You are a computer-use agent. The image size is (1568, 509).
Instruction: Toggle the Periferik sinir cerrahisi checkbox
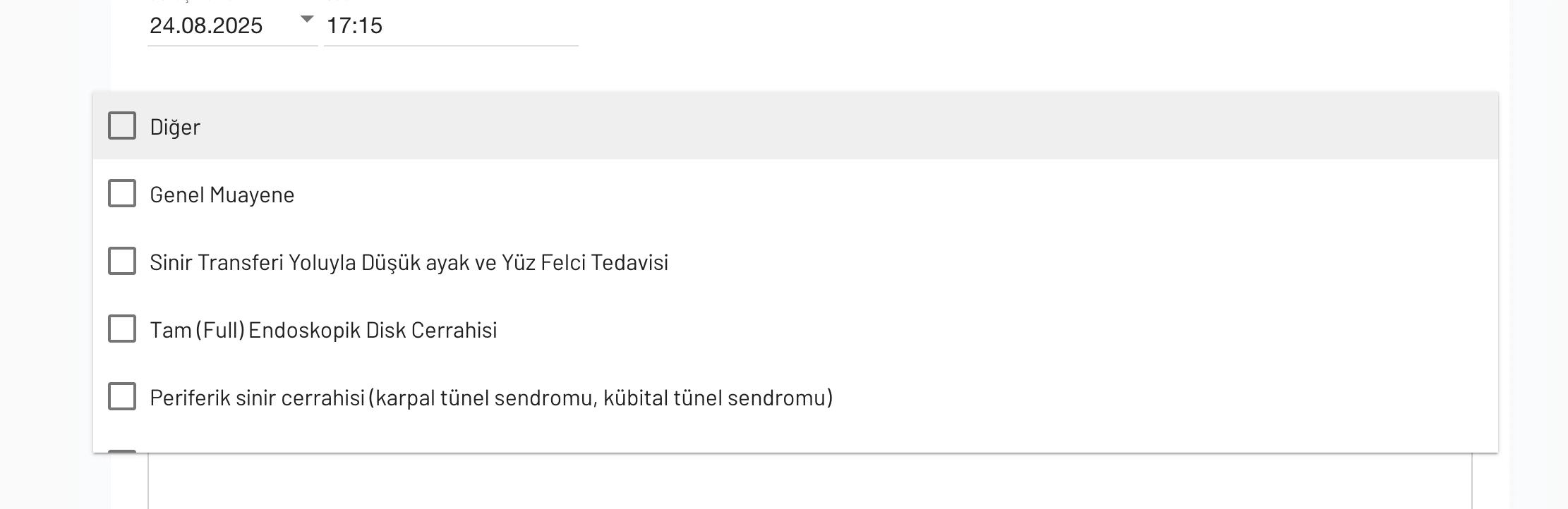(122, 397)
